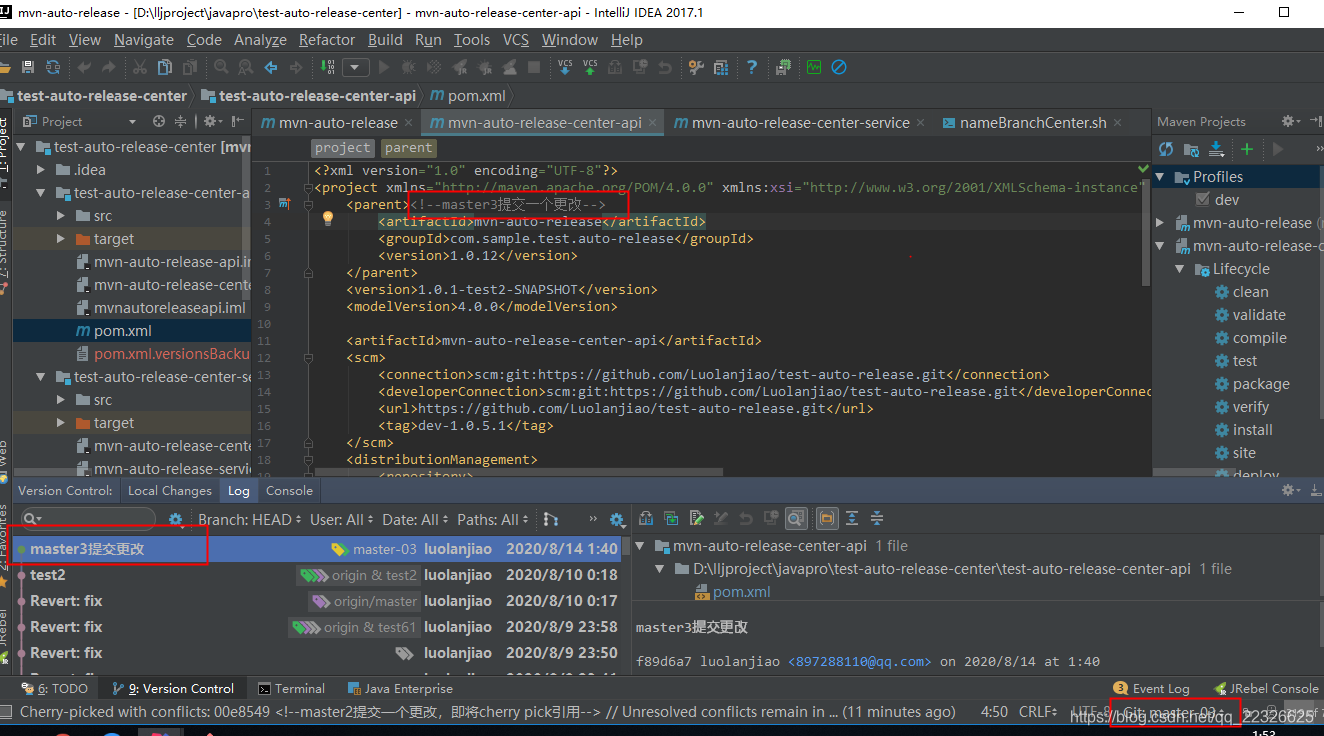Open Settings via the wrench icon
The image size is (1324, 736).
pyautogui.click(x=697, y=67)
